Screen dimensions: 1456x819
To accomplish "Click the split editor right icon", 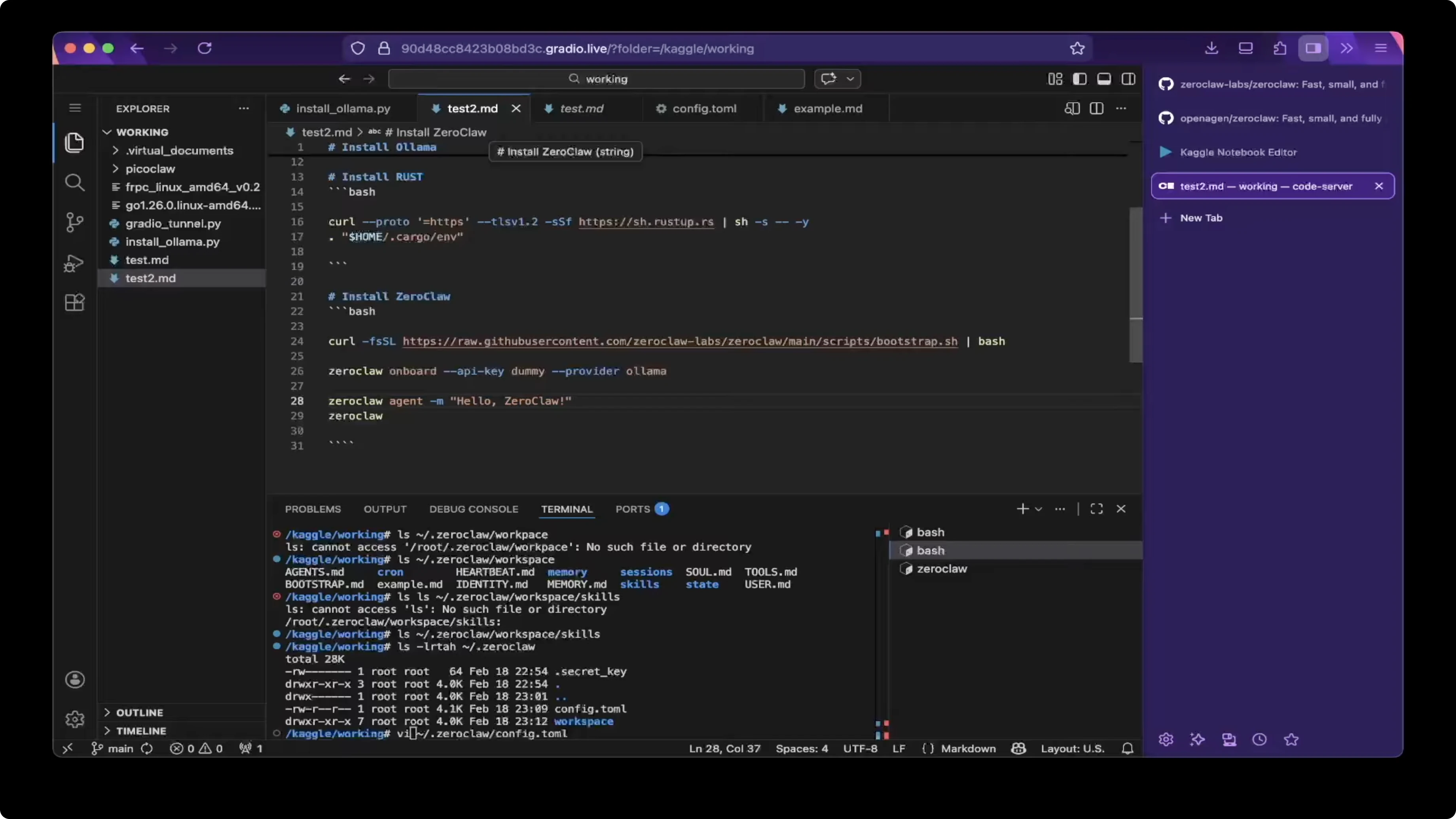I will pos(1096,108).
